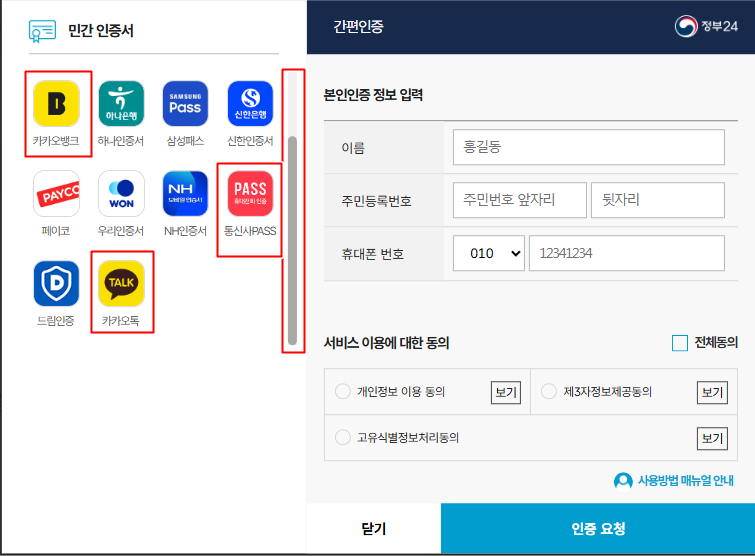Click the 주민등록번호 label
The height and width of the screenshot is (556, 755).
point(376,201)
